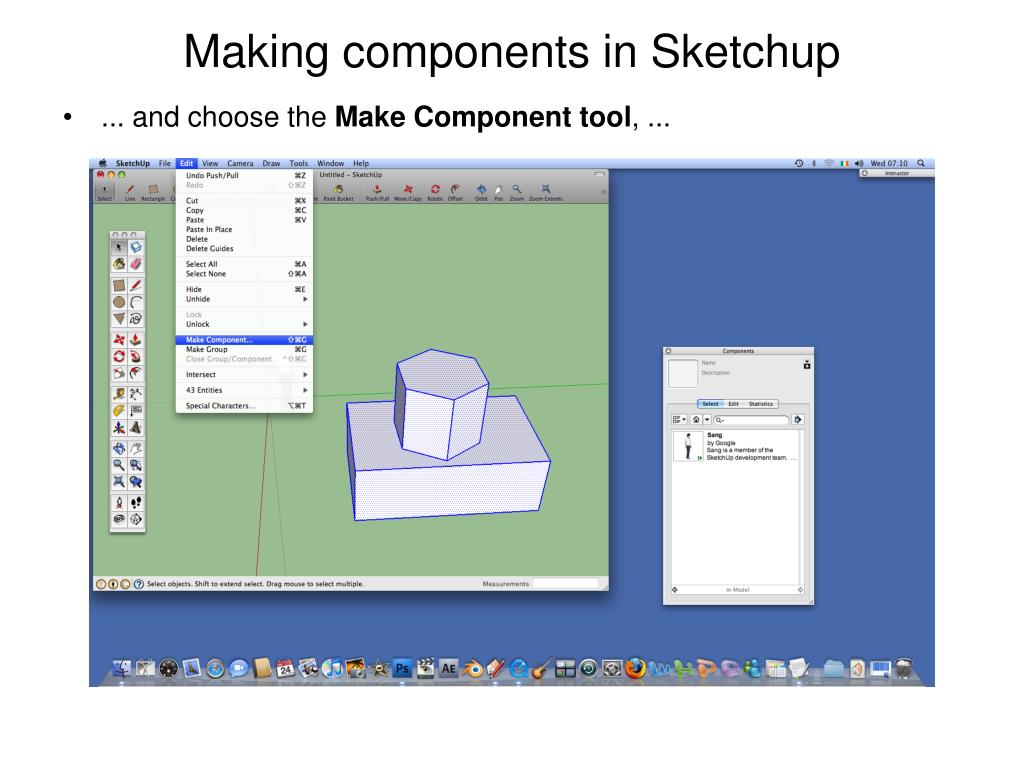Expand the Unhide submenu
This screenshot has width=1024, height=768.
244,299
